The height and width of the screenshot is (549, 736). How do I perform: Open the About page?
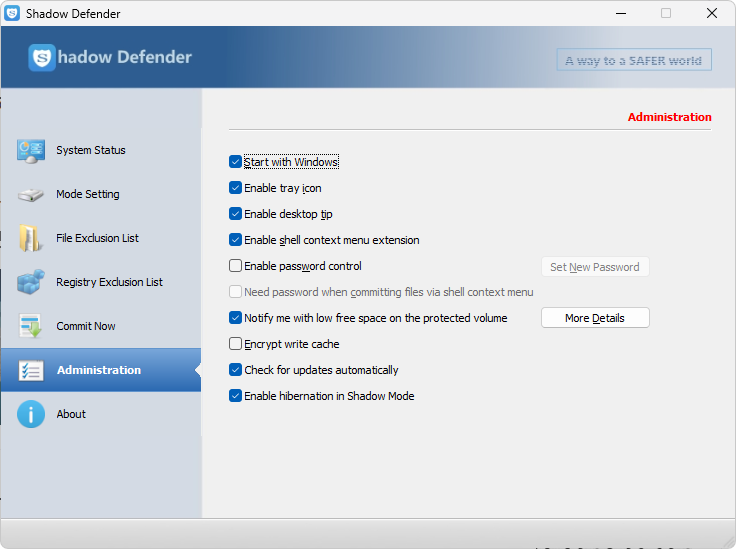[101, 414]
